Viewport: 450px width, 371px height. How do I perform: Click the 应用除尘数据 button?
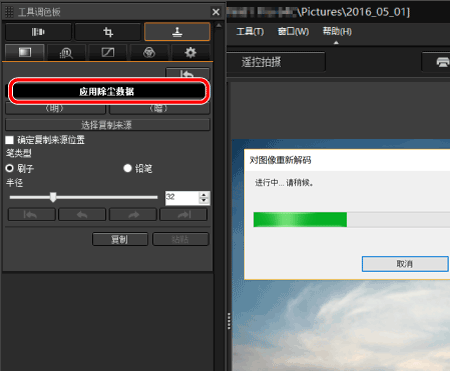point(109,91)
